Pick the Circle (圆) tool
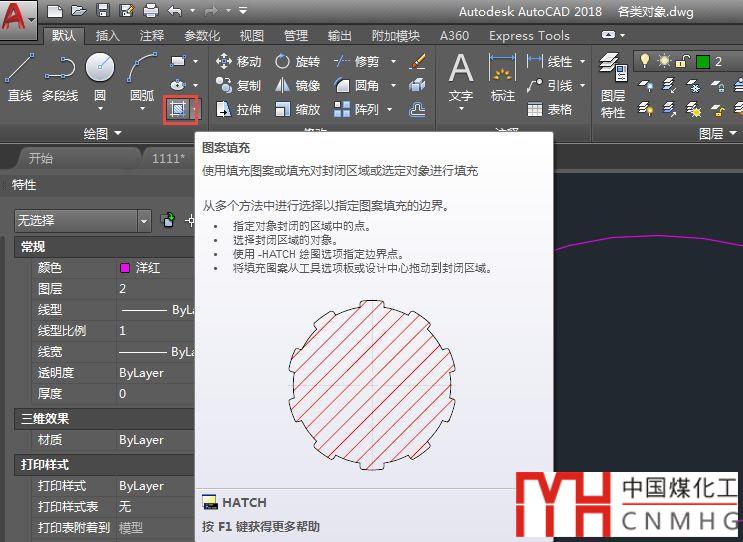This screenshot has height=542, width=743. tap(100, 77)
